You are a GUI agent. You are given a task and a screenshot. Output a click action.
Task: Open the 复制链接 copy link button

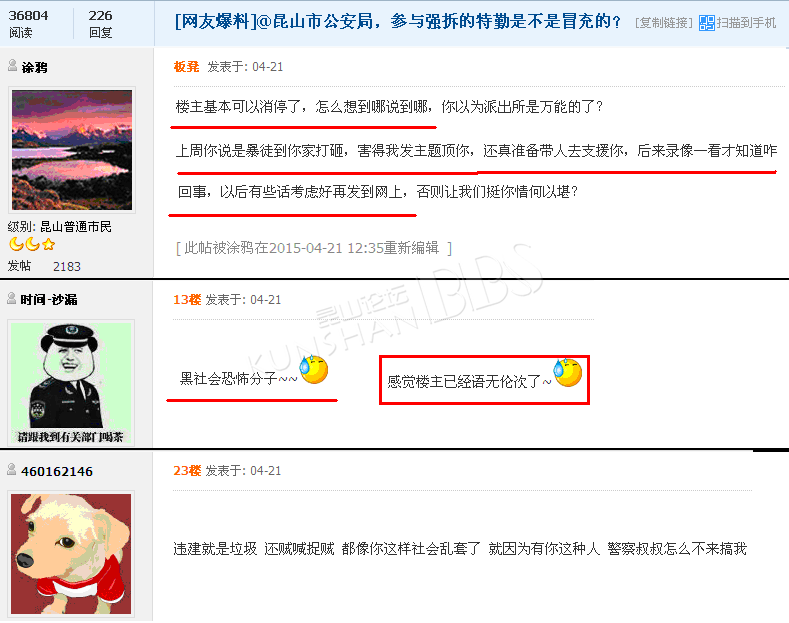tap(663, 23)
